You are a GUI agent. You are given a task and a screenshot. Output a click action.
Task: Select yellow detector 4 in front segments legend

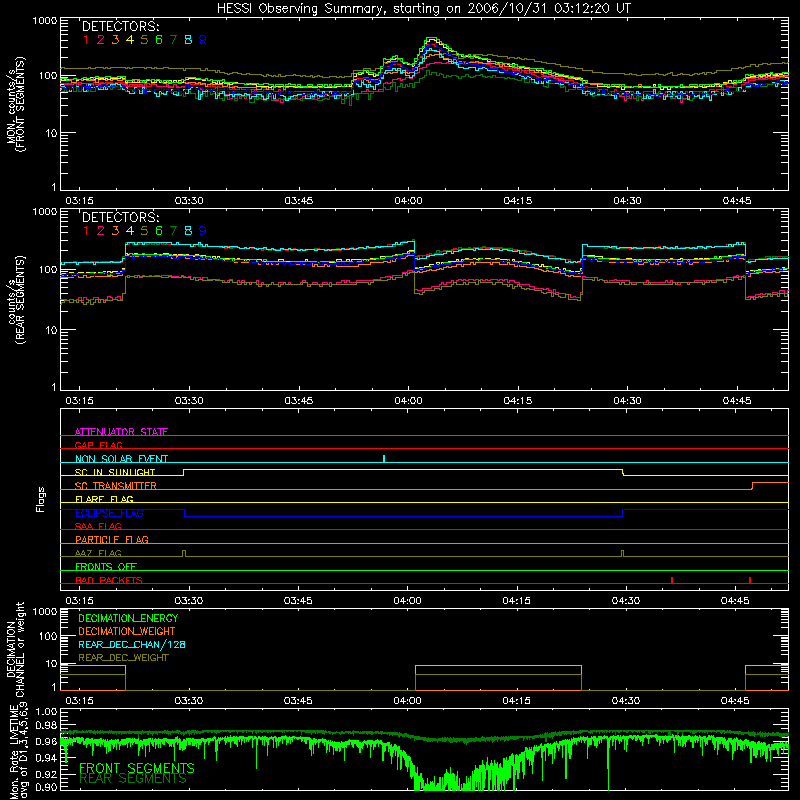(x=130, y=40)
